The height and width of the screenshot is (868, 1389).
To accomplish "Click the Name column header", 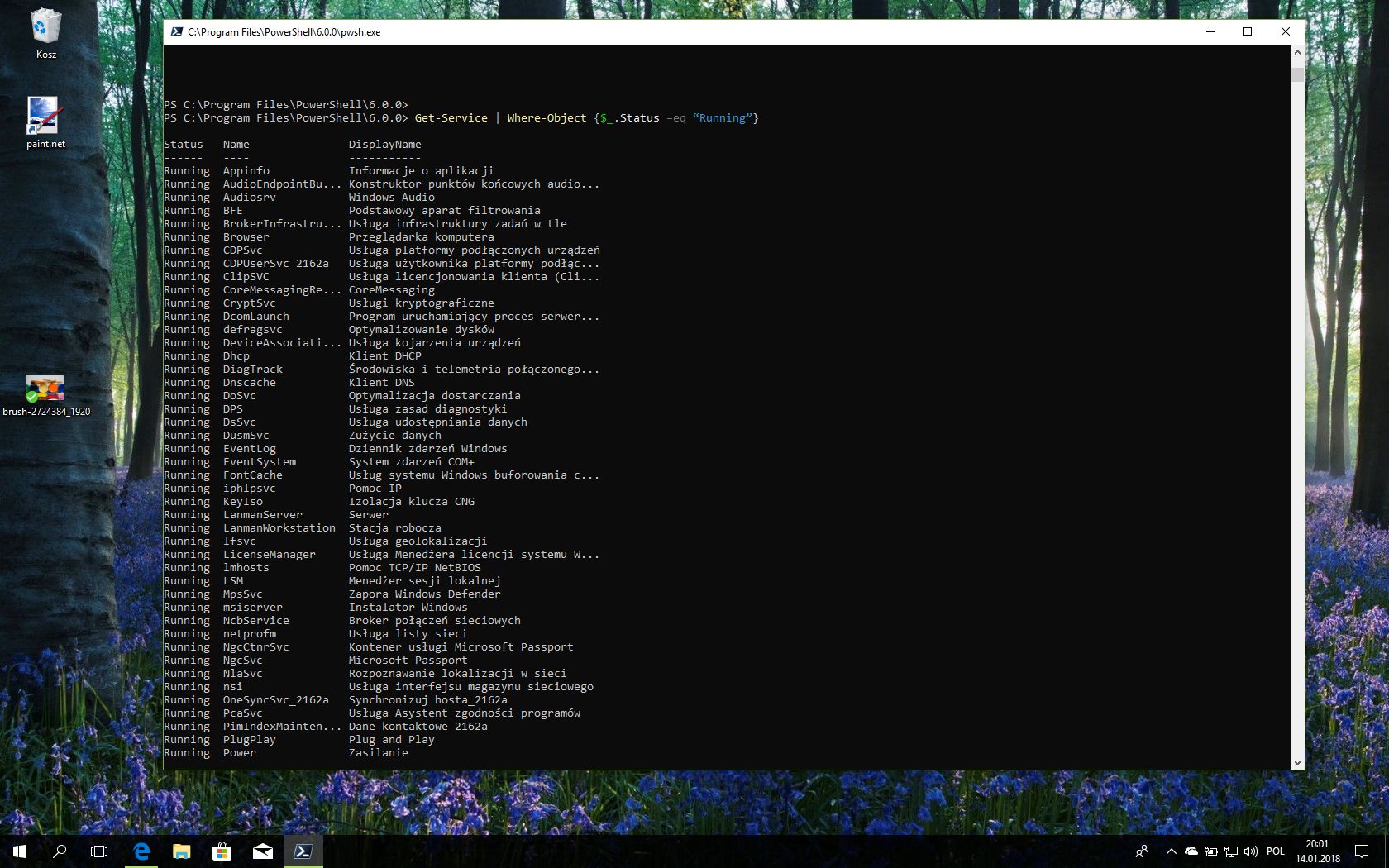I will 236,145.
